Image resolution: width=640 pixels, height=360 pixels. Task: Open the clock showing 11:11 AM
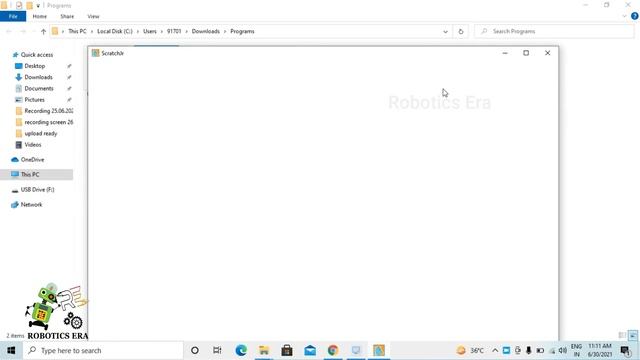tap(600, 351)
